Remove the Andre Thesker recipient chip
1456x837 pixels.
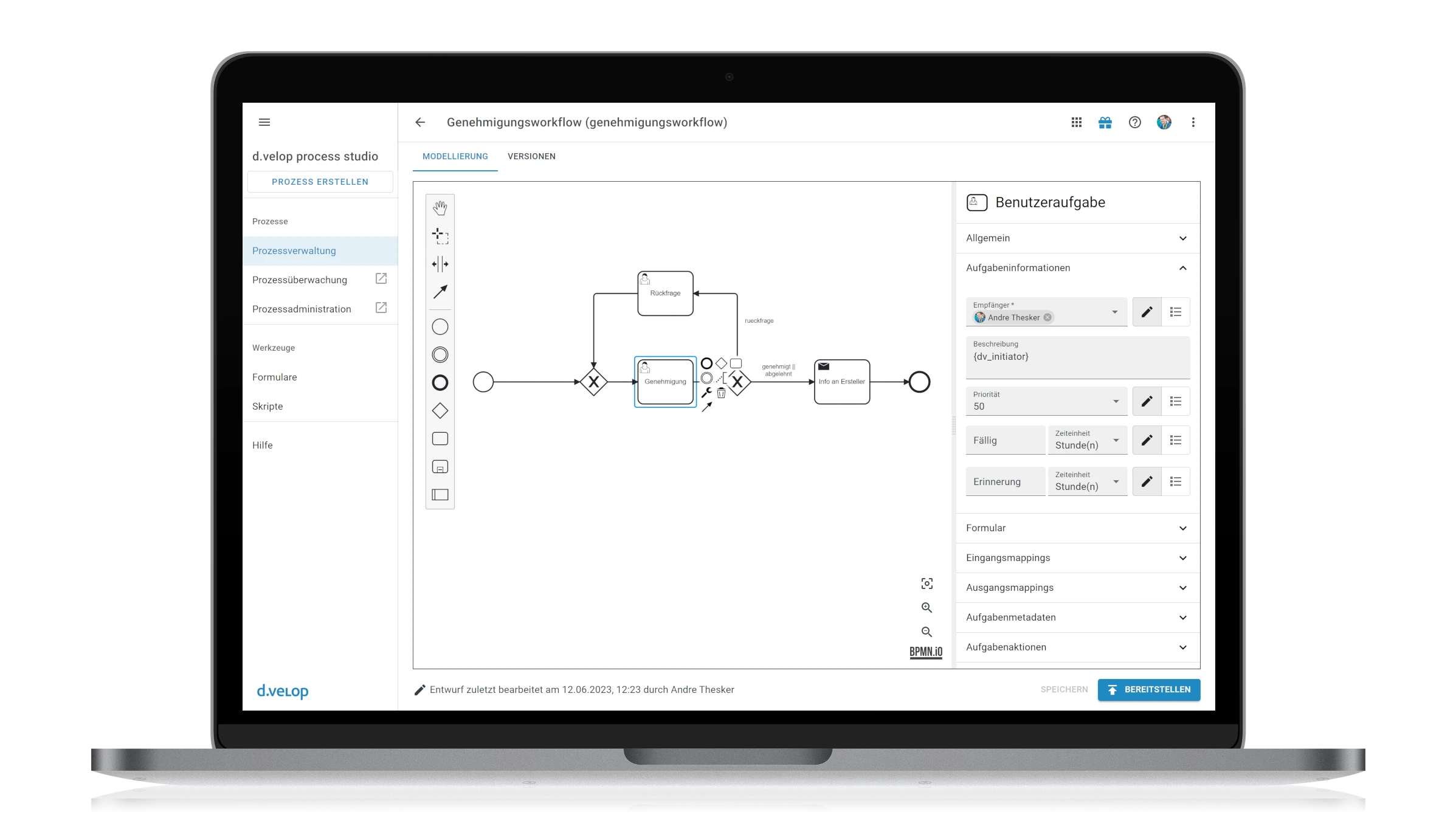[x=1047, y=317]
